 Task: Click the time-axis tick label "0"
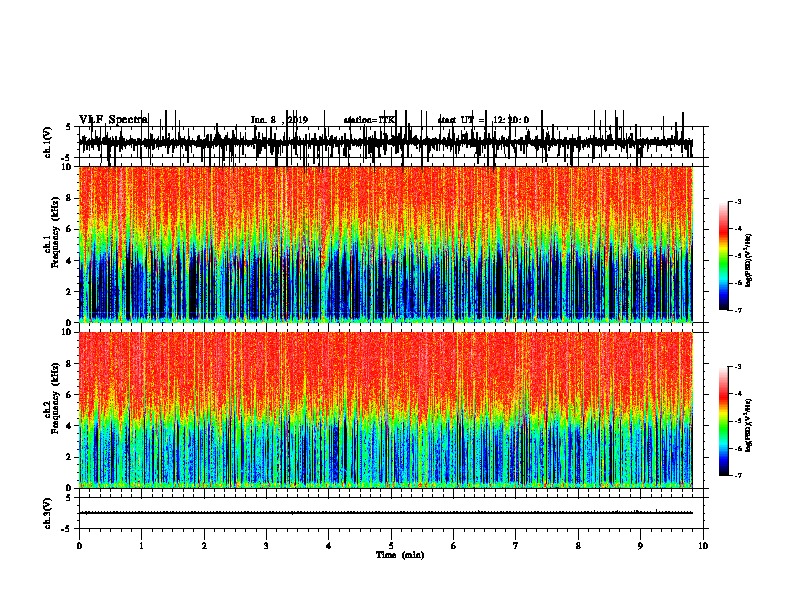pos(79,546)
